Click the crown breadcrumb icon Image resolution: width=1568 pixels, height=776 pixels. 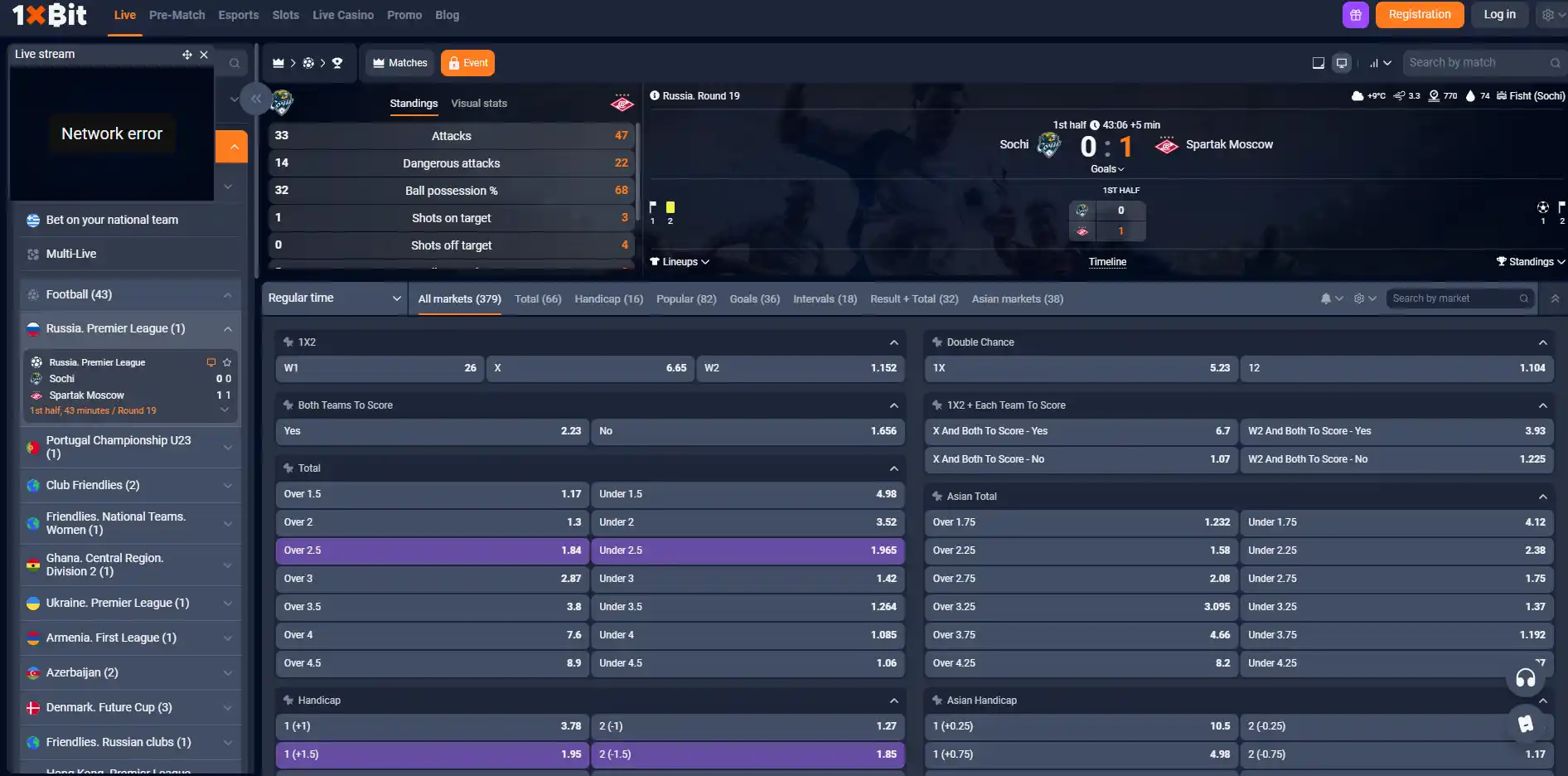point(278,63)
